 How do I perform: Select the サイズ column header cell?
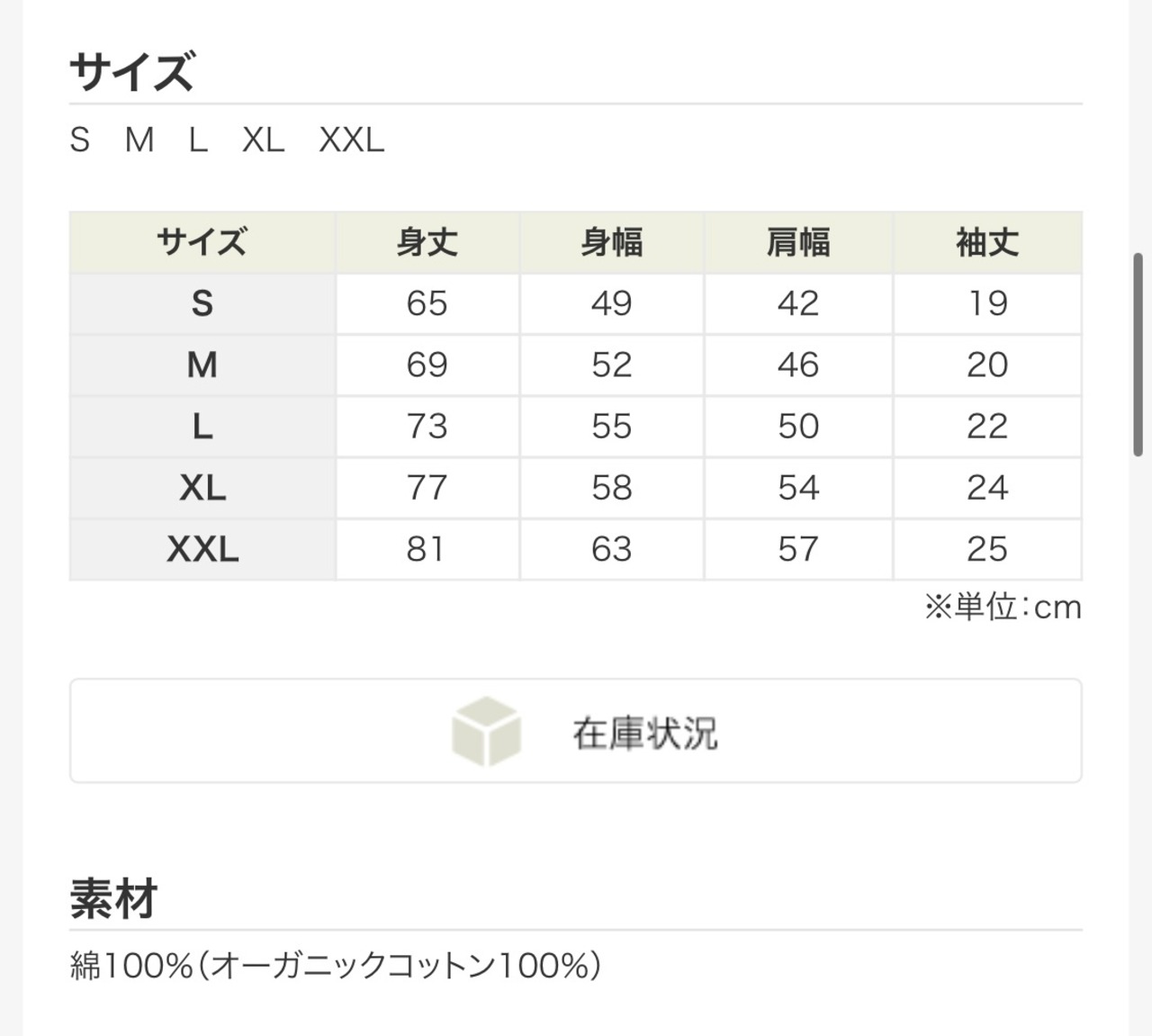202,242
